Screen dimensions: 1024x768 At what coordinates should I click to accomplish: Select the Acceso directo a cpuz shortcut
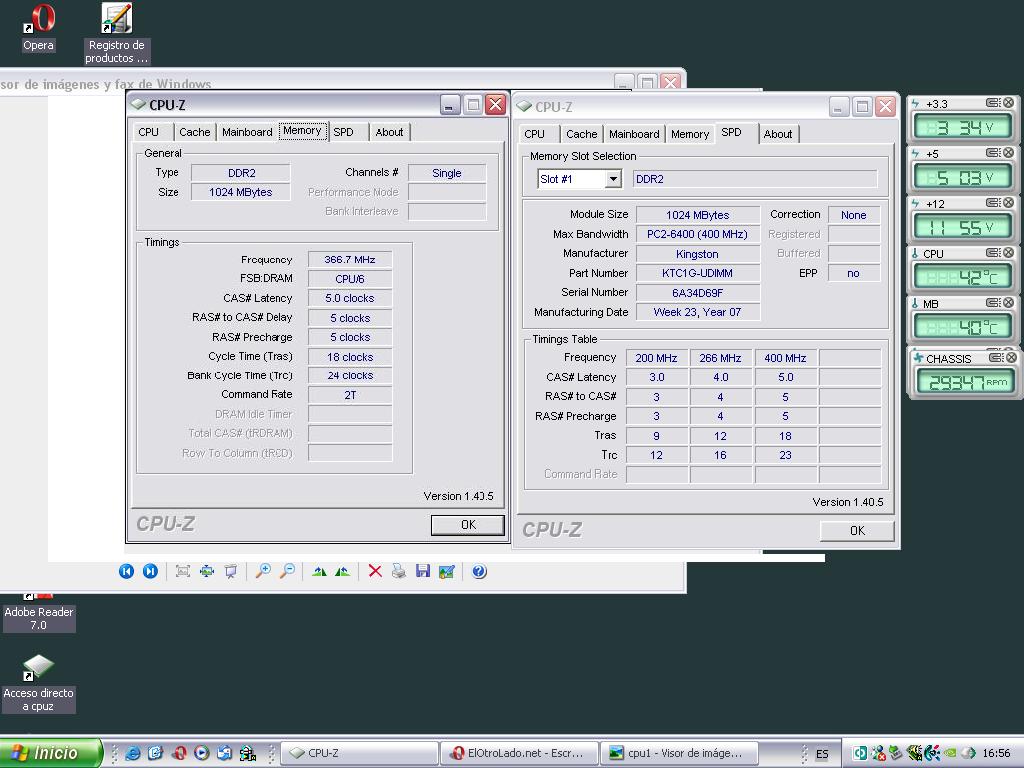[39, 683]
